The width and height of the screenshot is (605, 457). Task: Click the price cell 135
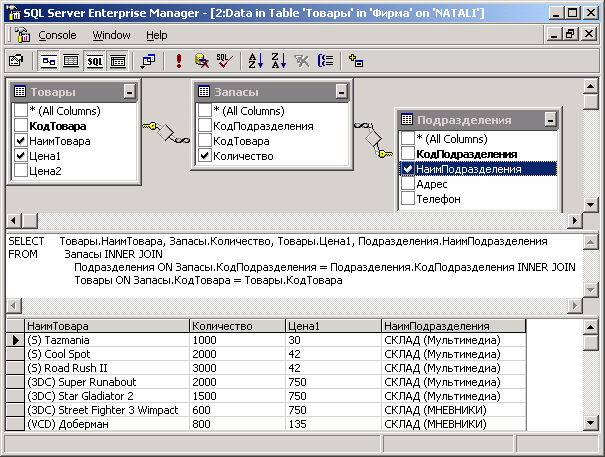click(333, 424)
